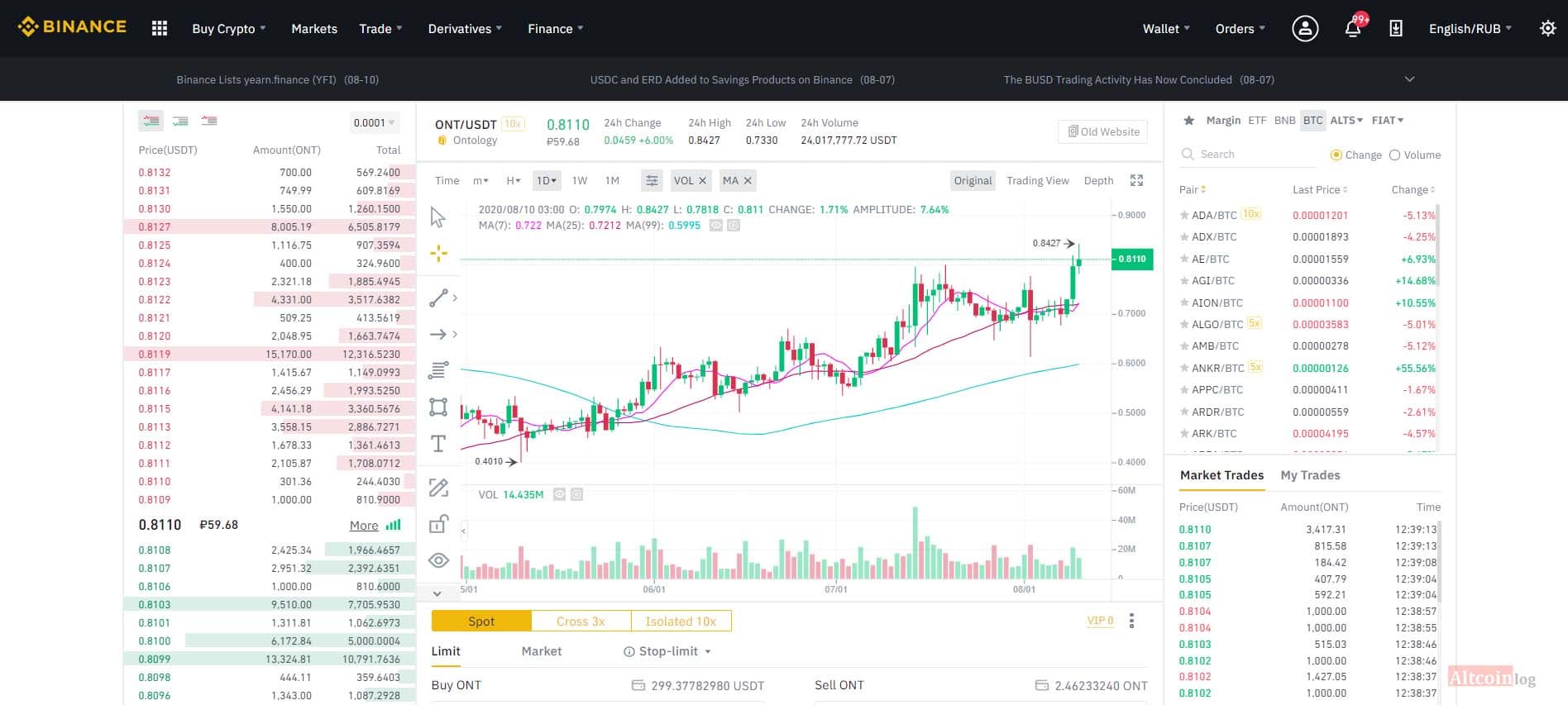Open the order book 0.0001 precision dropdown
The image size is (1568, 705).
pos(374,122)
